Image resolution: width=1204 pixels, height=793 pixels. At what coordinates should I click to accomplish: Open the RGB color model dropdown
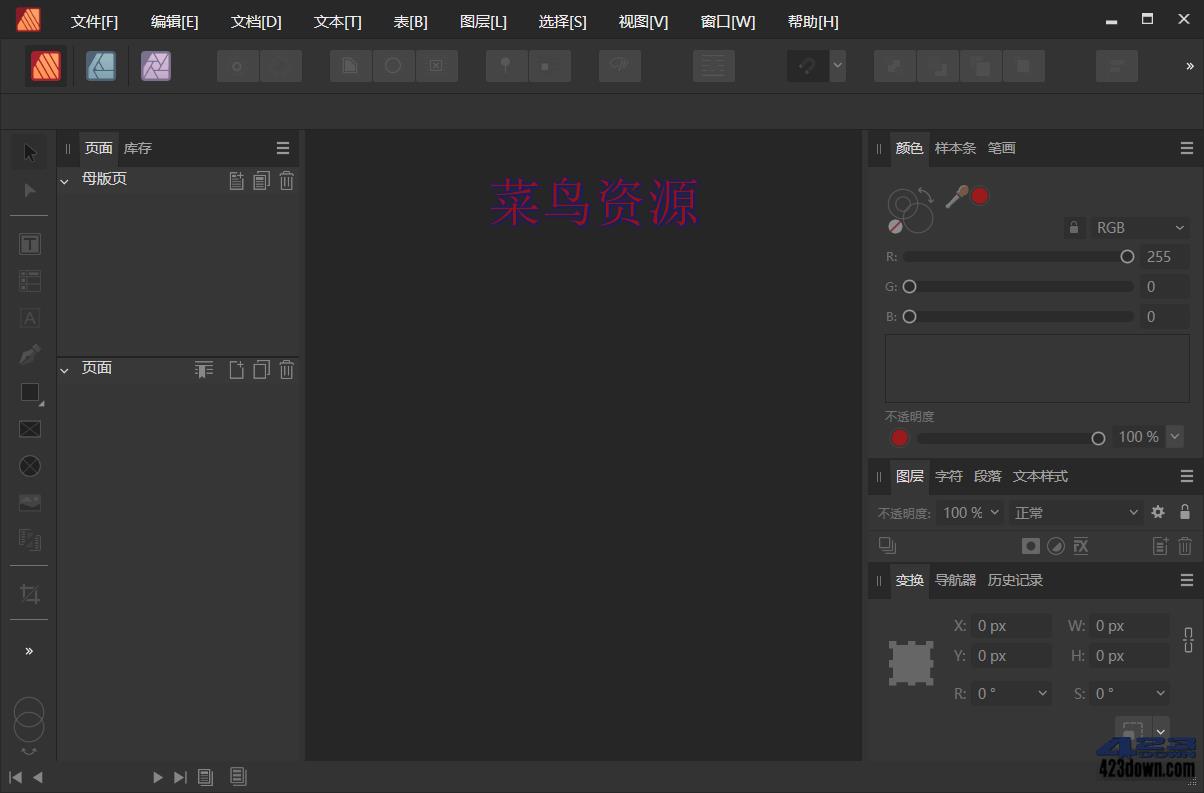tap(1140, 227)
